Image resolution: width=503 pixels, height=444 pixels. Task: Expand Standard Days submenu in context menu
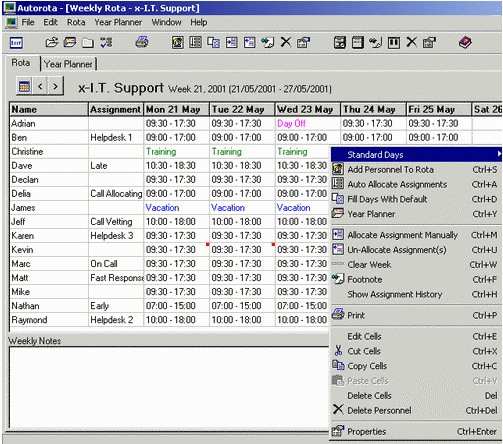tap(416, 155)
